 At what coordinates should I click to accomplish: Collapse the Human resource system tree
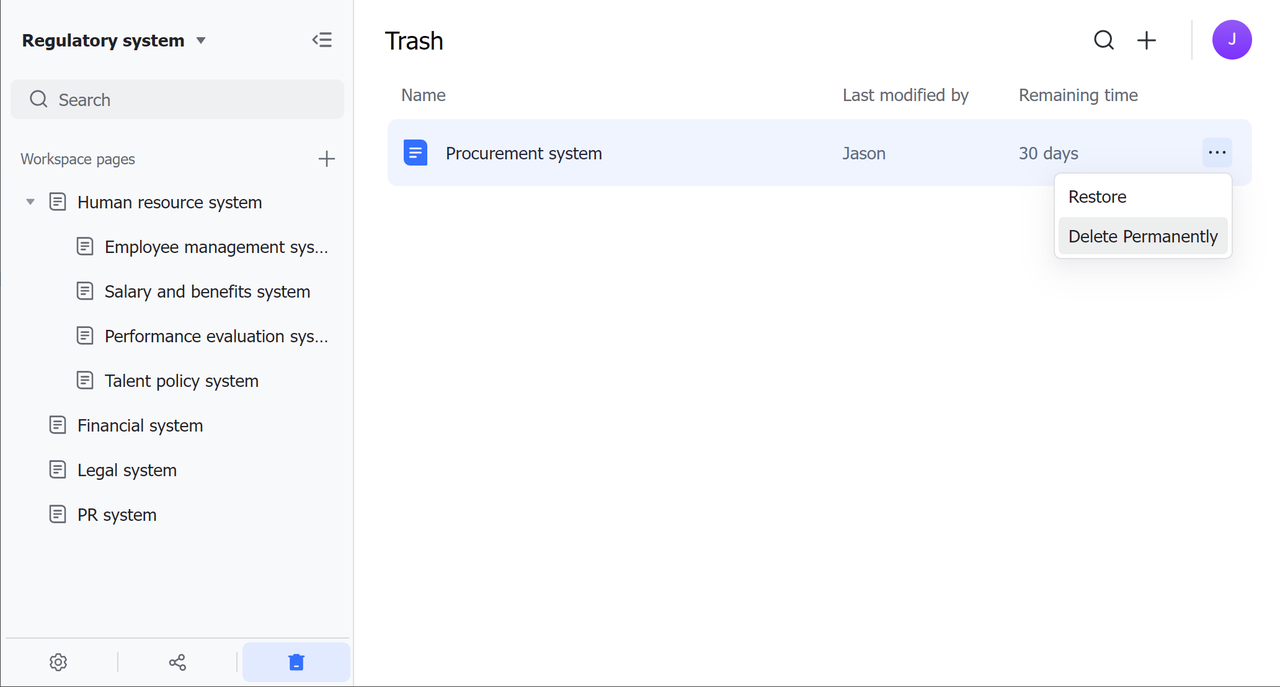30,202
